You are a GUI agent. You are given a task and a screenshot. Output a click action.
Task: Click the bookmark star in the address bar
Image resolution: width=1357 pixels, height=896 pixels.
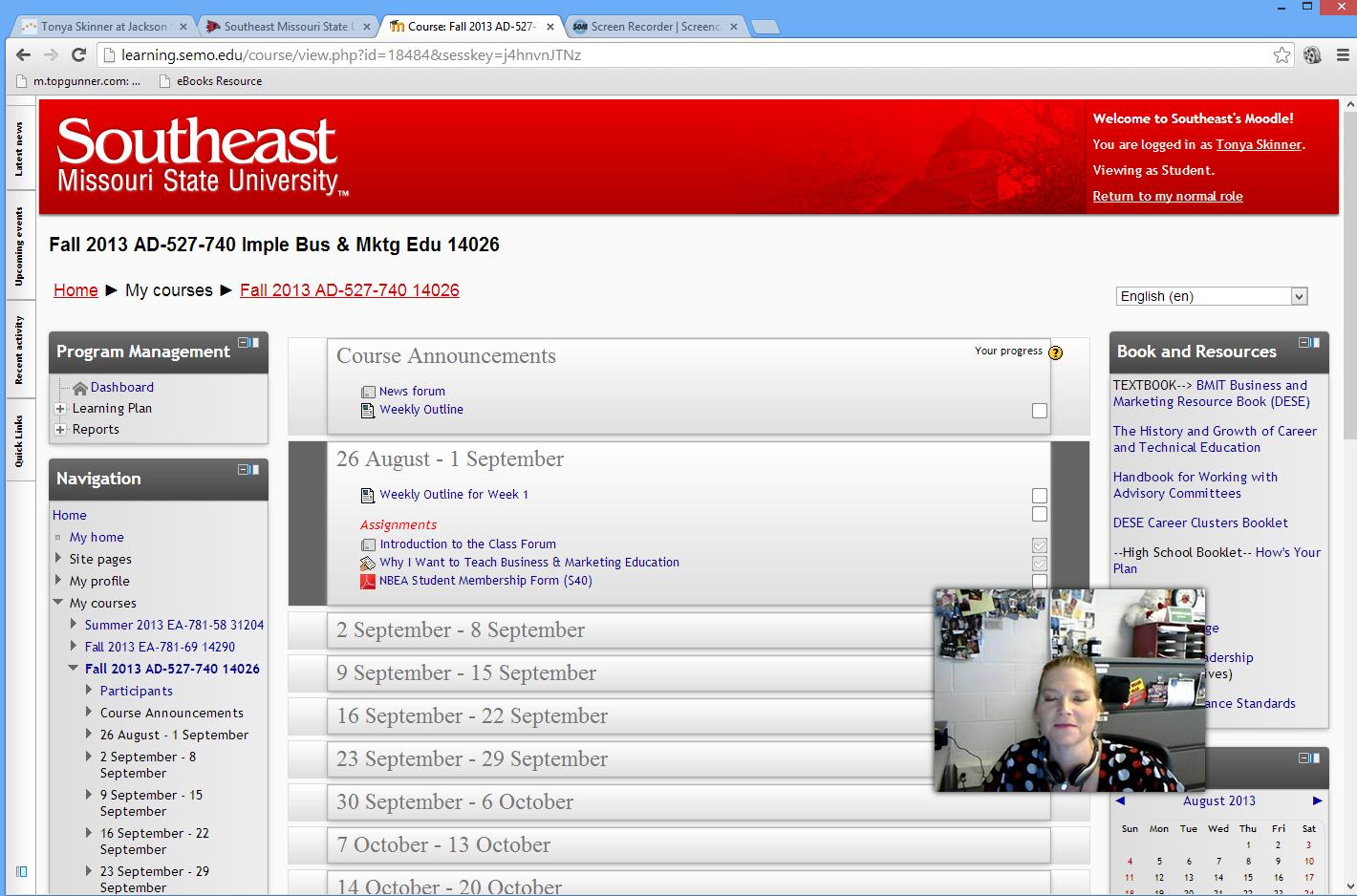[x=1282, y=55]
